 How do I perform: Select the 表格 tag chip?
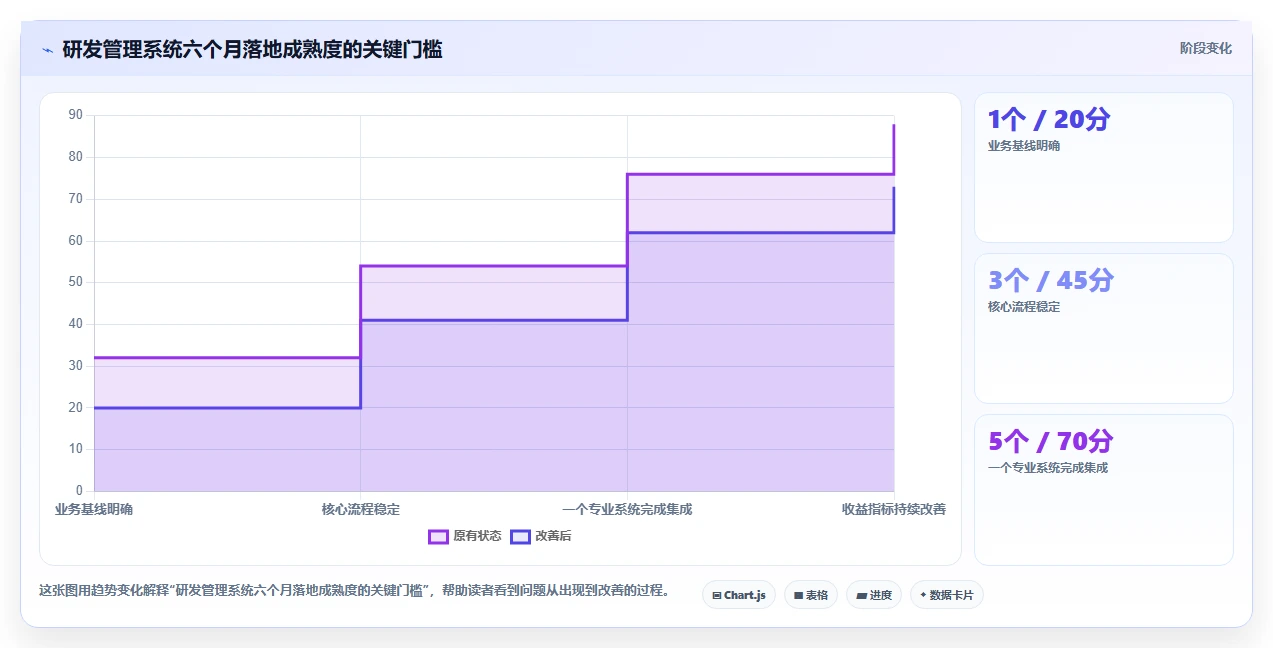(810, 595)
